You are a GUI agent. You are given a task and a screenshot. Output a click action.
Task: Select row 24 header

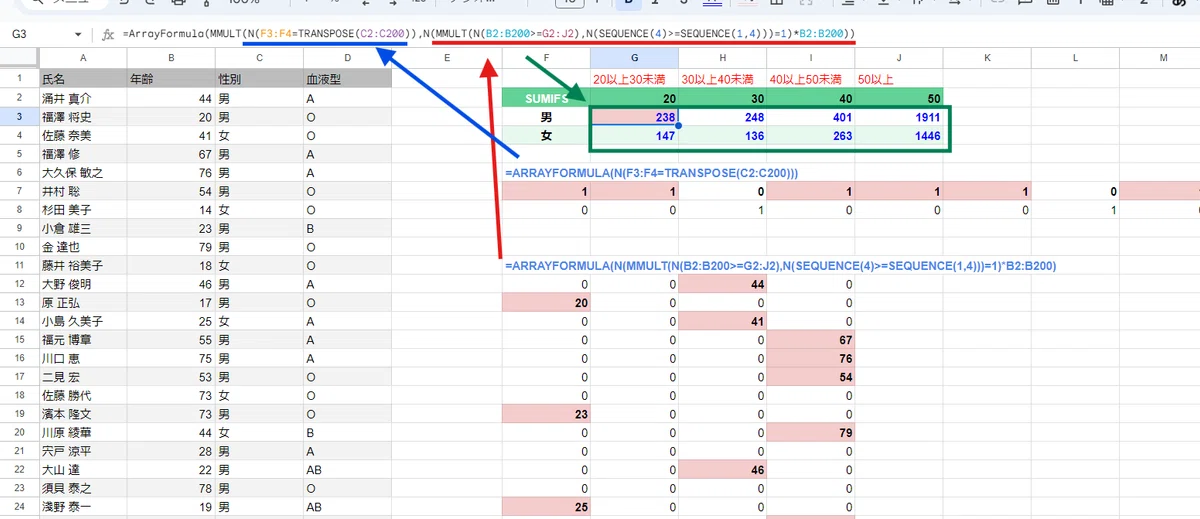pyautogui.click(x=19, y=508)
